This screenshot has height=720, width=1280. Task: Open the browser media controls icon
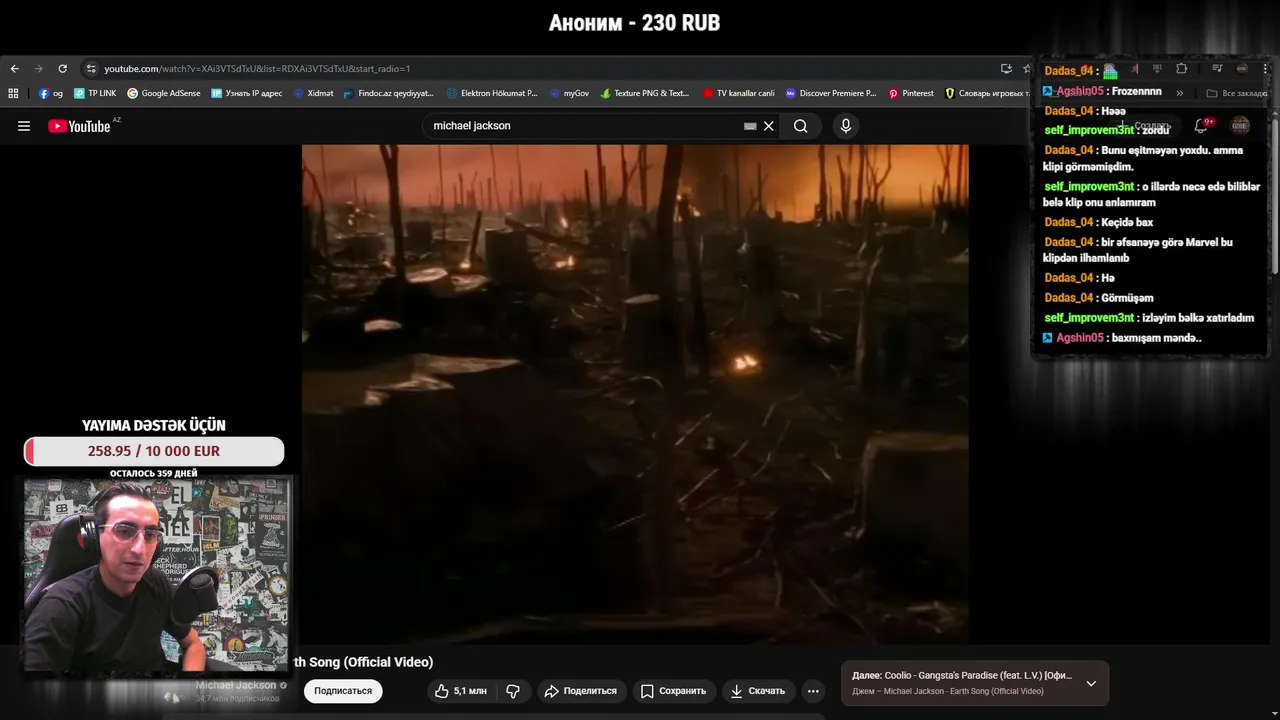(x=1217, y=69)
